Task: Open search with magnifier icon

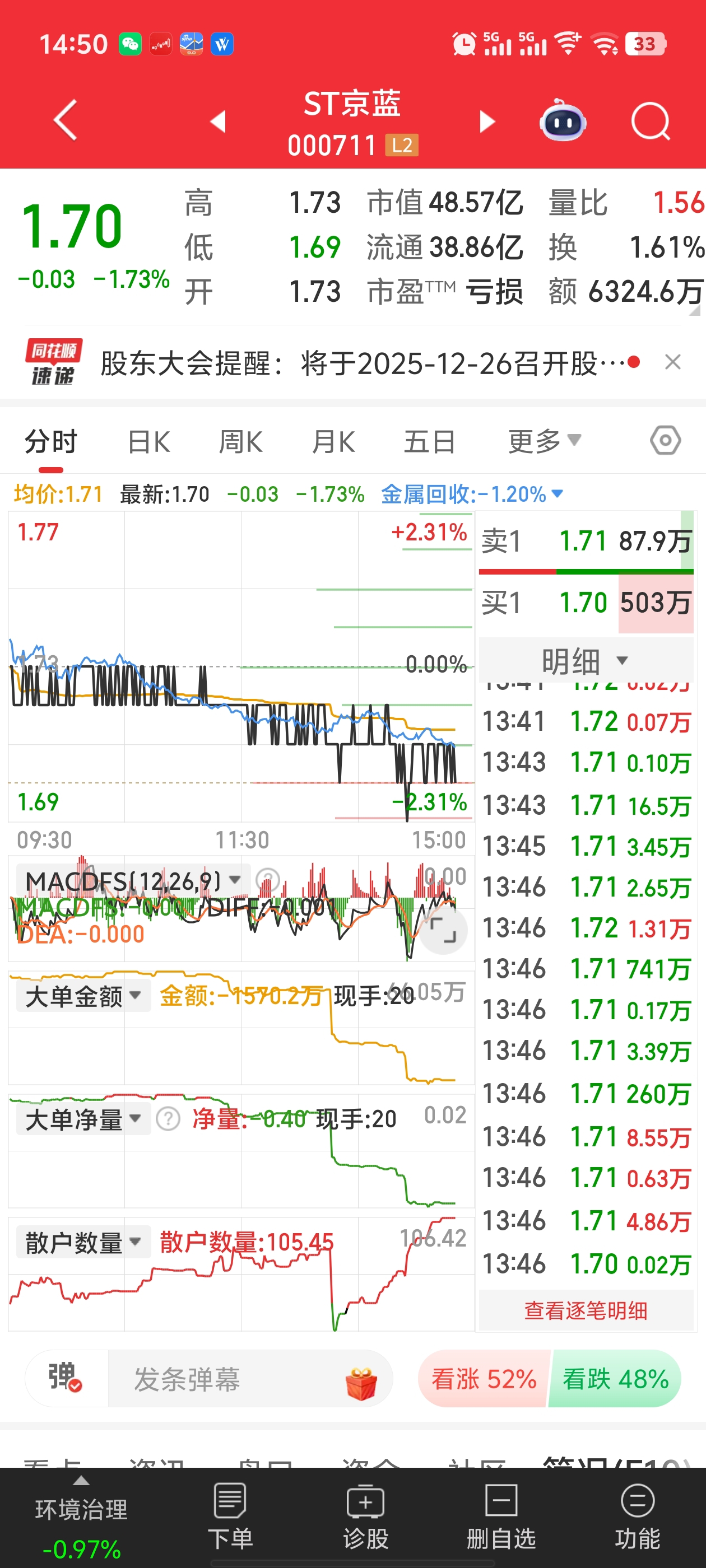Action: coord(651,121)
